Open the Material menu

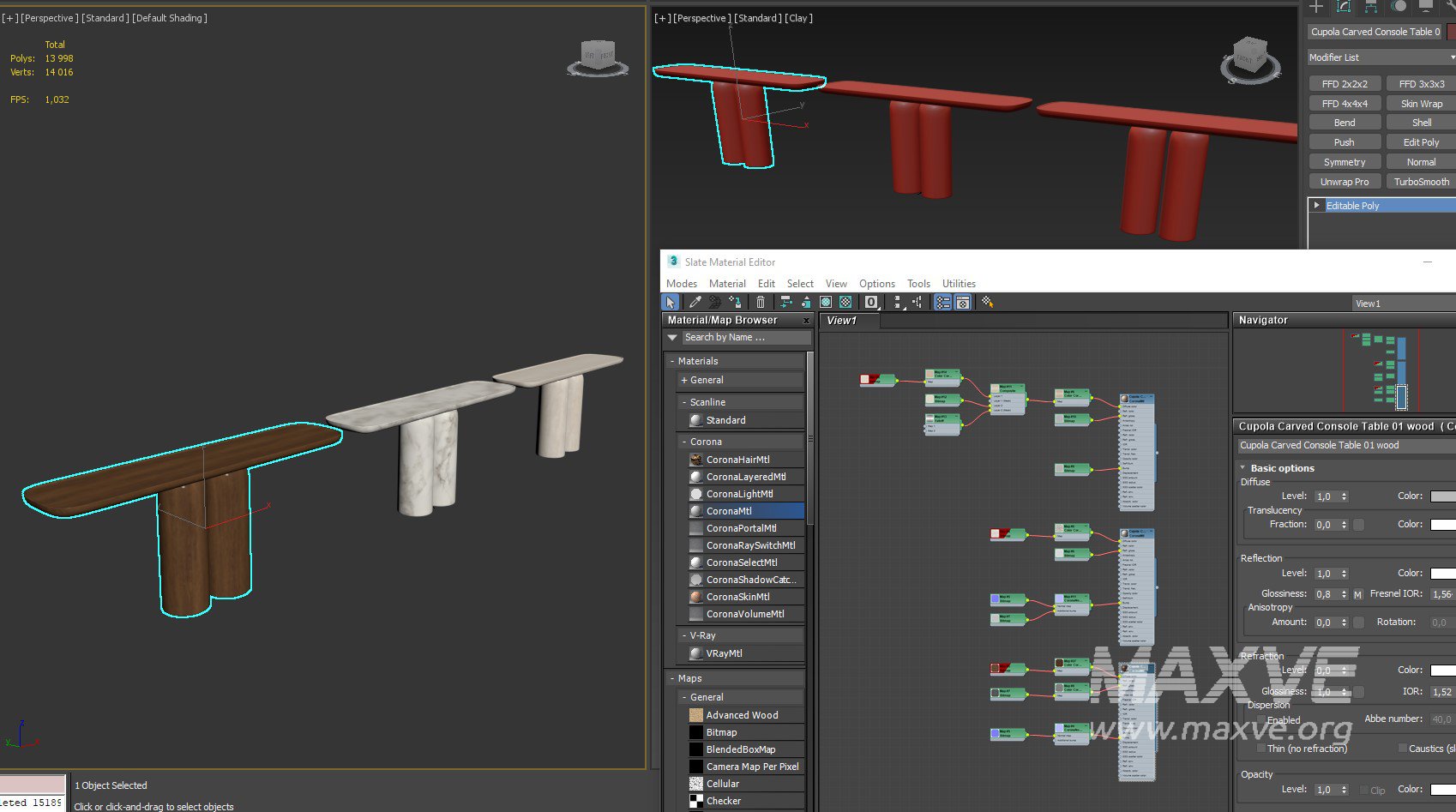click(x=726, y=284)
